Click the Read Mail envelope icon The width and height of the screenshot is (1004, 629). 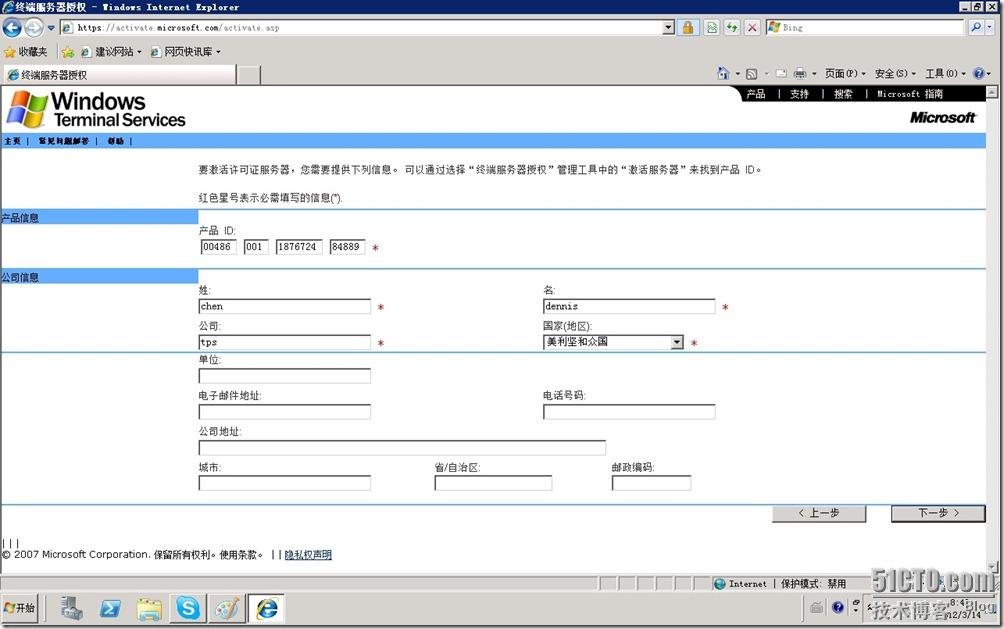point(781,74)
